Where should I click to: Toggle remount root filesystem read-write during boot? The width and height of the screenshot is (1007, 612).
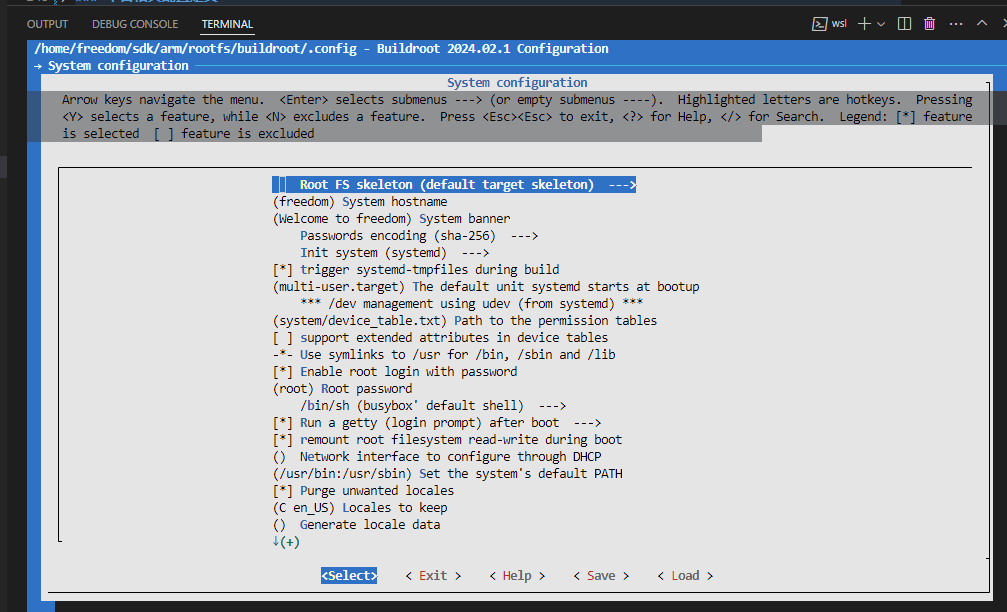tap(448, 440)
